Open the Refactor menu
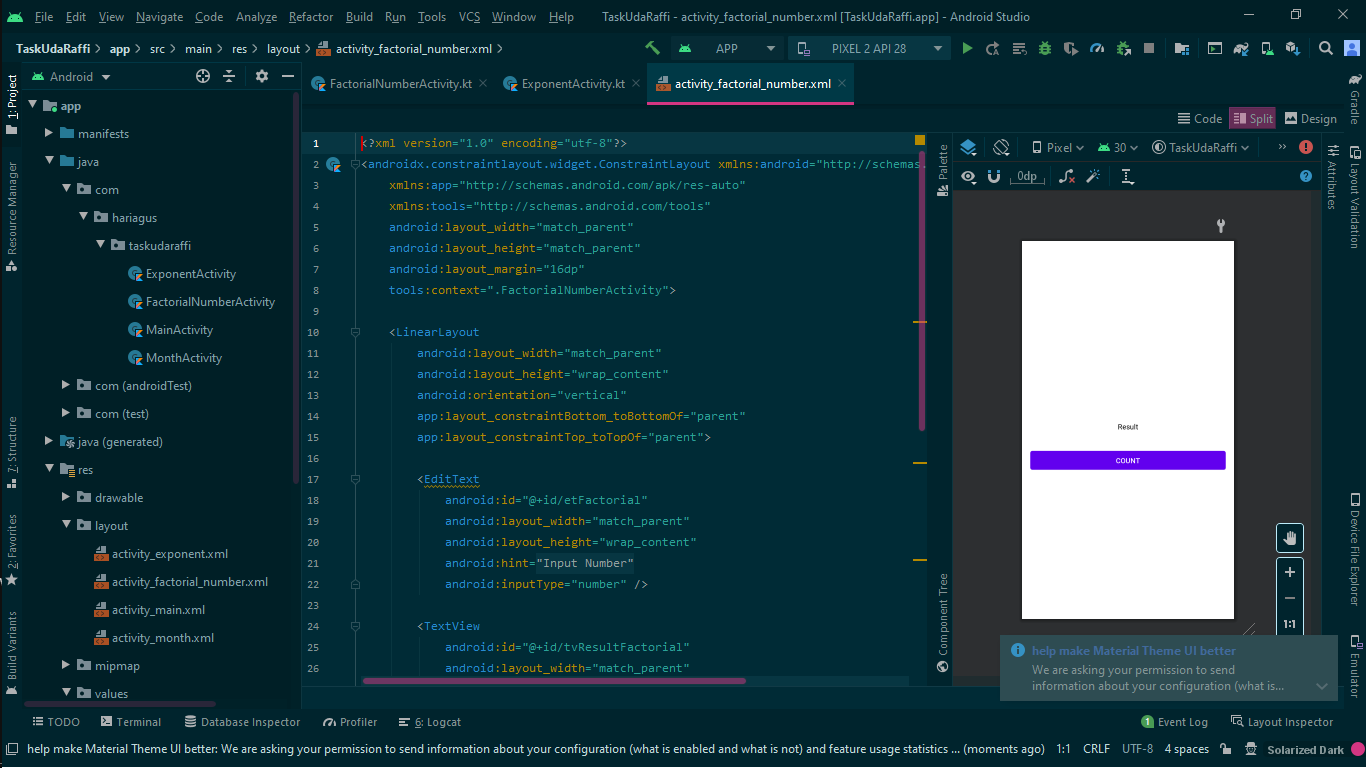Image resolution: width=1366 pixels, height=768 pixels. pos(310,16)
